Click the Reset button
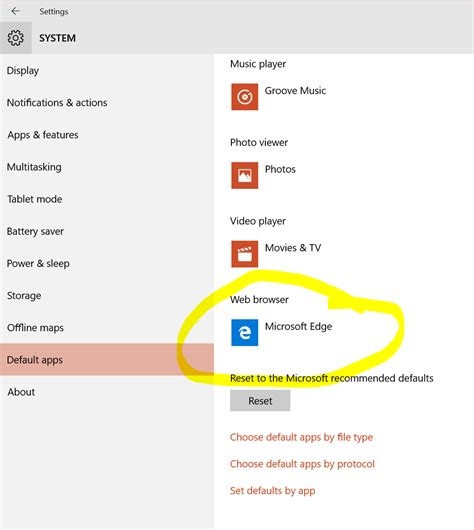The height and width of the screenshot is (530, 474). (260, 401)
